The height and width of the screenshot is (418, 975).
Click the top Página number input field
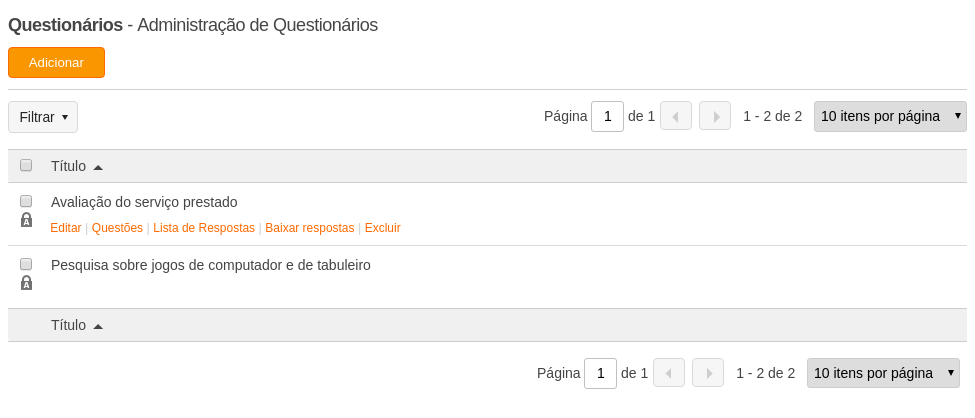click(x=608, y=116)
